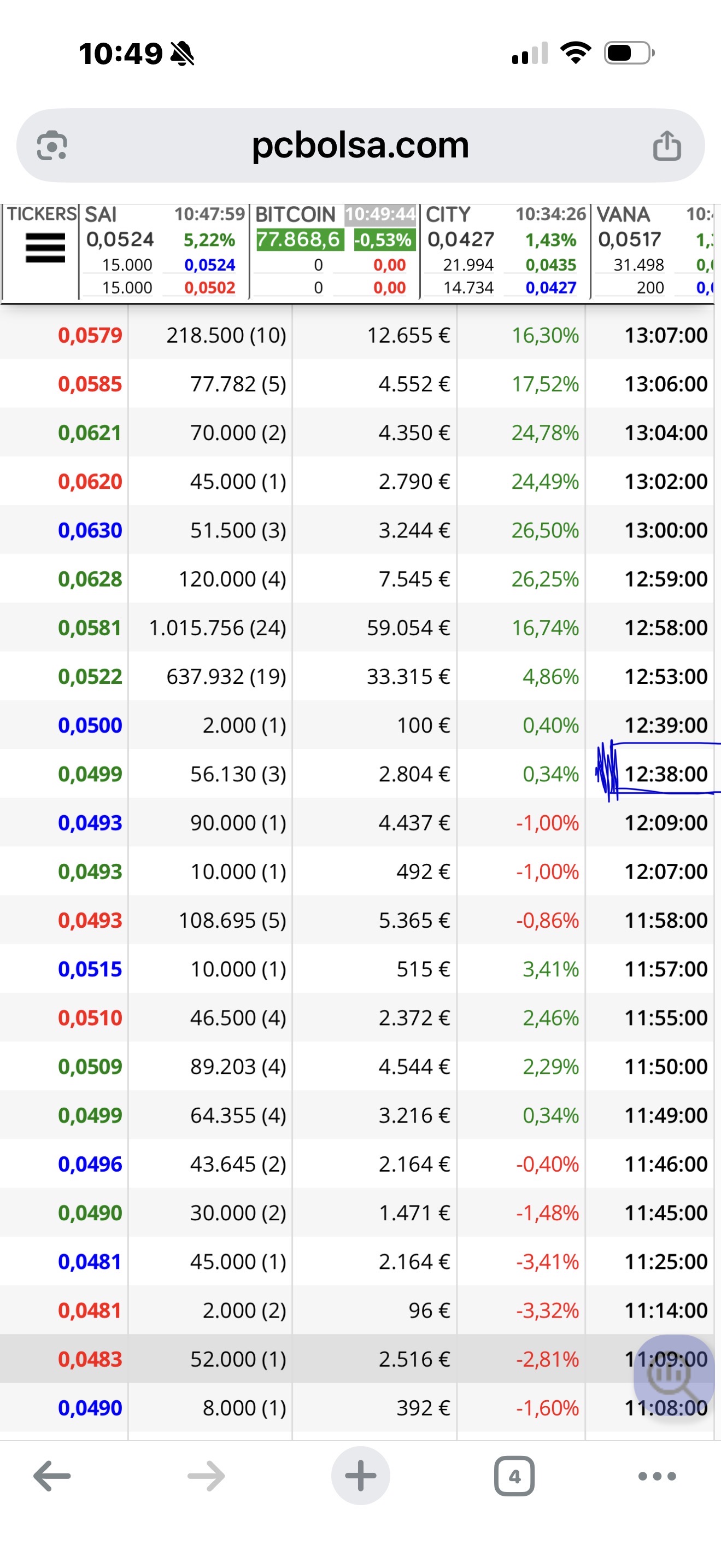
Task: Tap the pcbolsa.com address field
Action: pyautogui.click(x=361, y=145)
